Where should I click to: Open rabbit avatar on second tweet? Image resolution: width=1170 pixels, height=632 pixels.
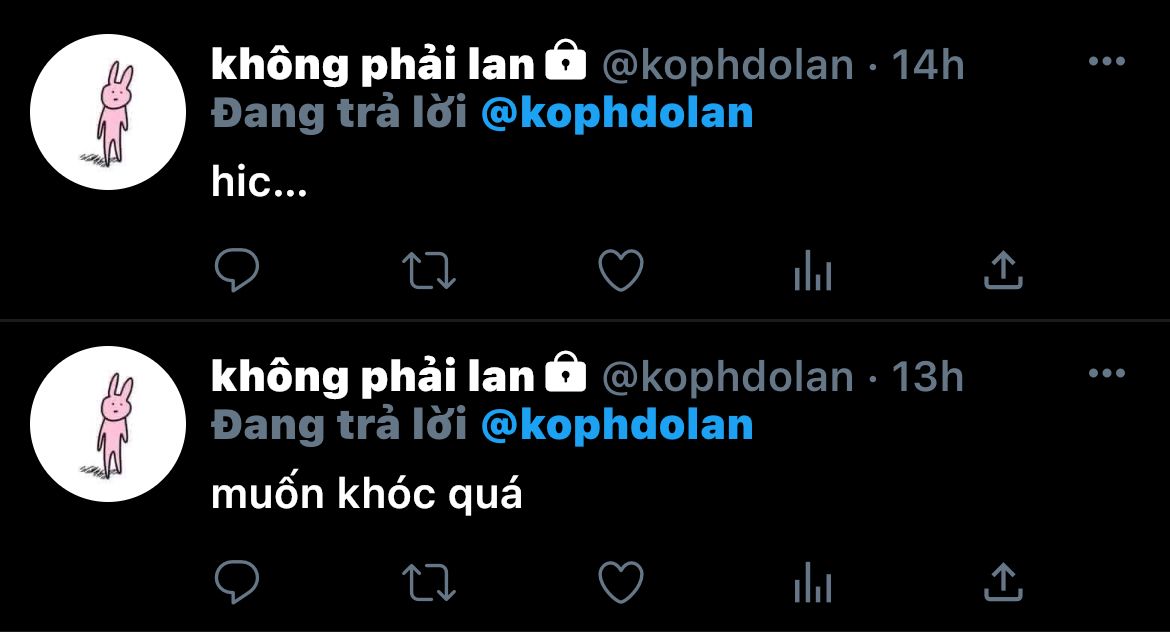[x=107, y=424]
